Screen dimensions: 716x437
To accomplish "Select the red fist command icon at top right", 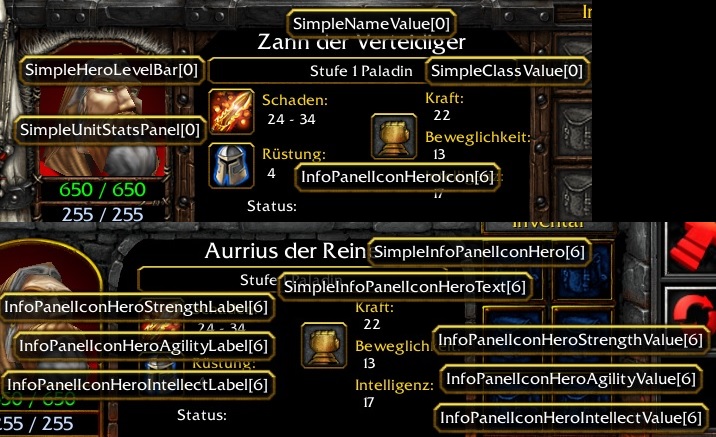I will (691, 248).
